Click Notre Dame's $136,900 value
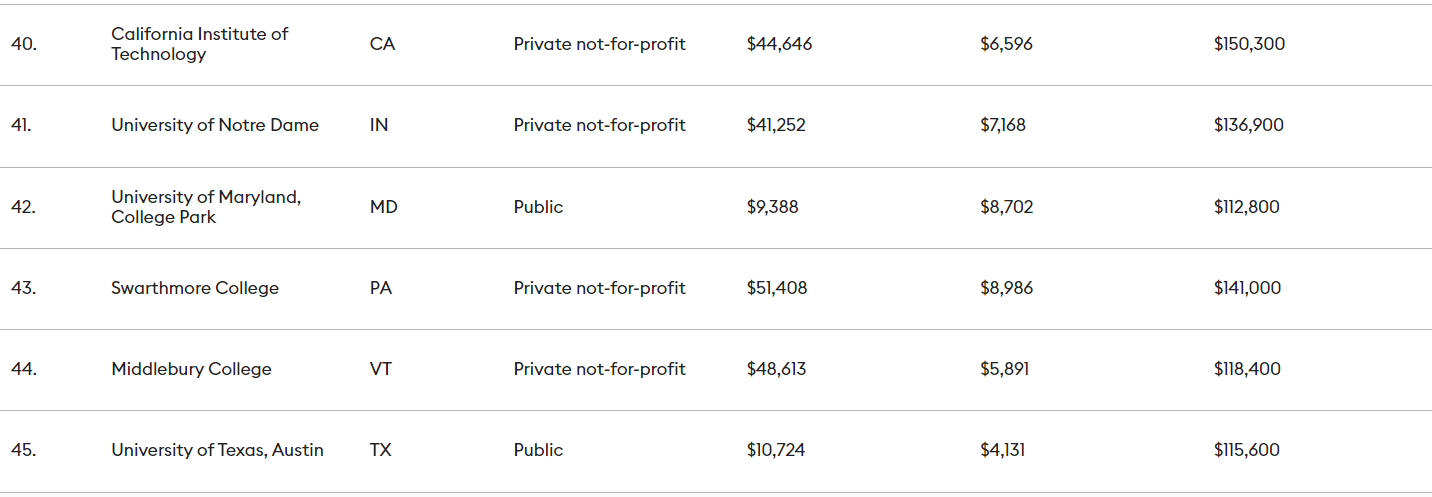 (1248, 125)
